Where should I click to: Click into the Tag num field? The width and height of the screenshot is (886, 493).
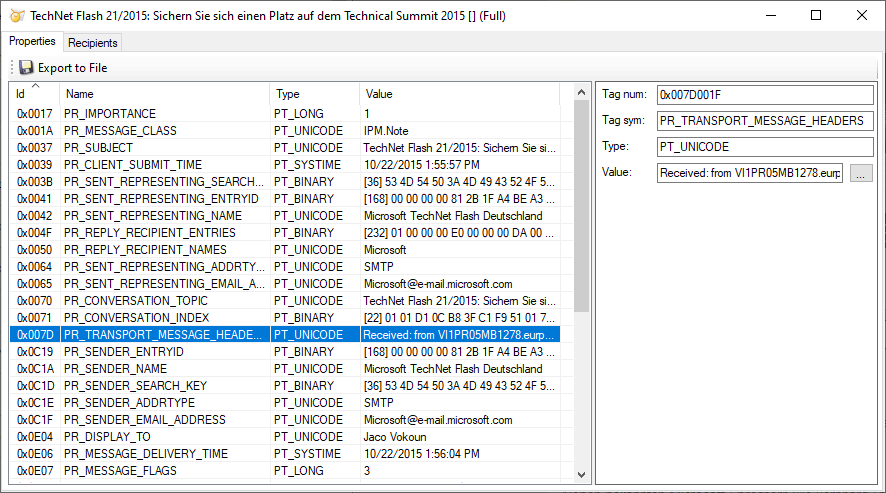[765, 95]
